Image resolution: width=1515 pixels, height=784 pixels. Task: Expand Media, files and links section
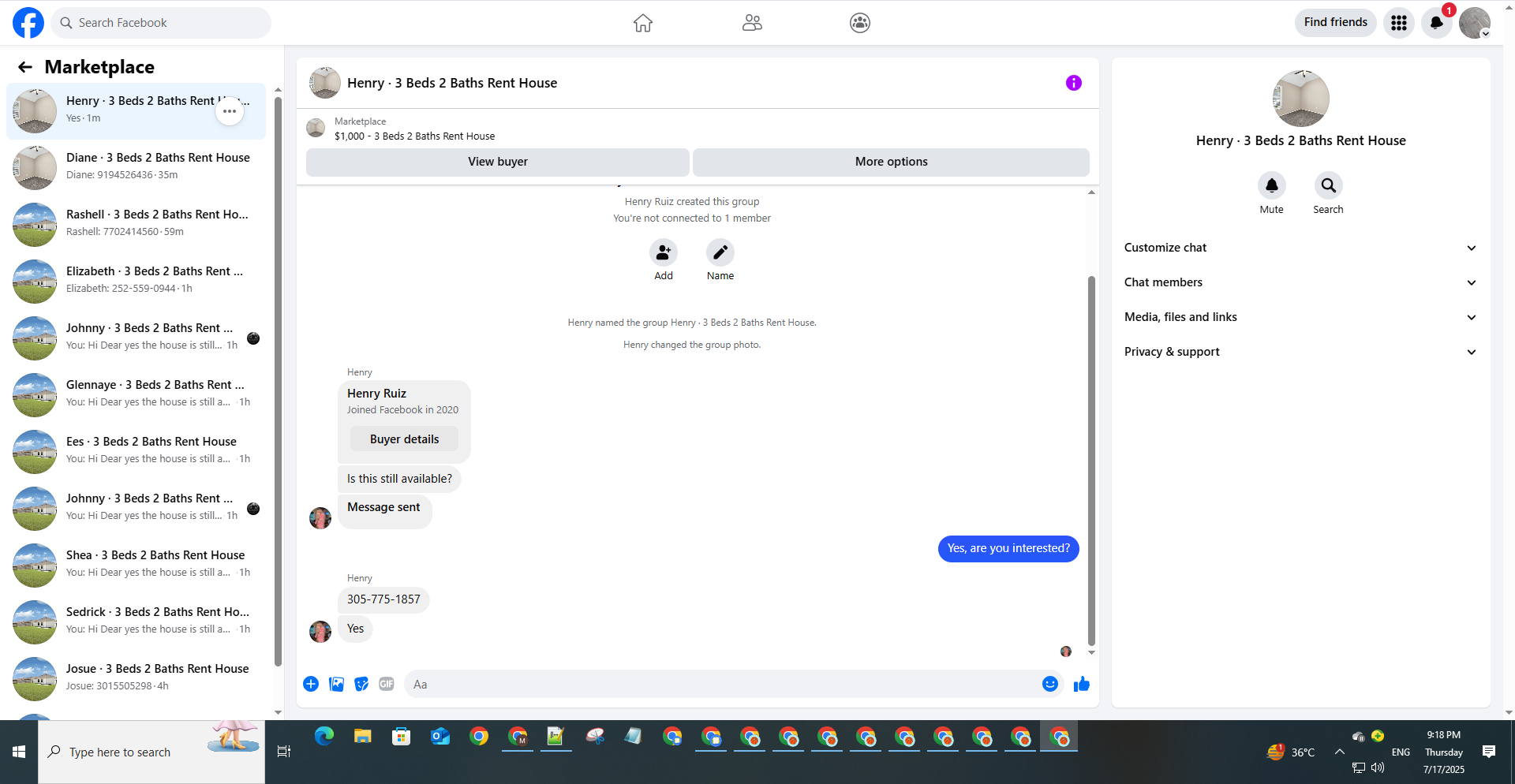[x=1301, y=317]
